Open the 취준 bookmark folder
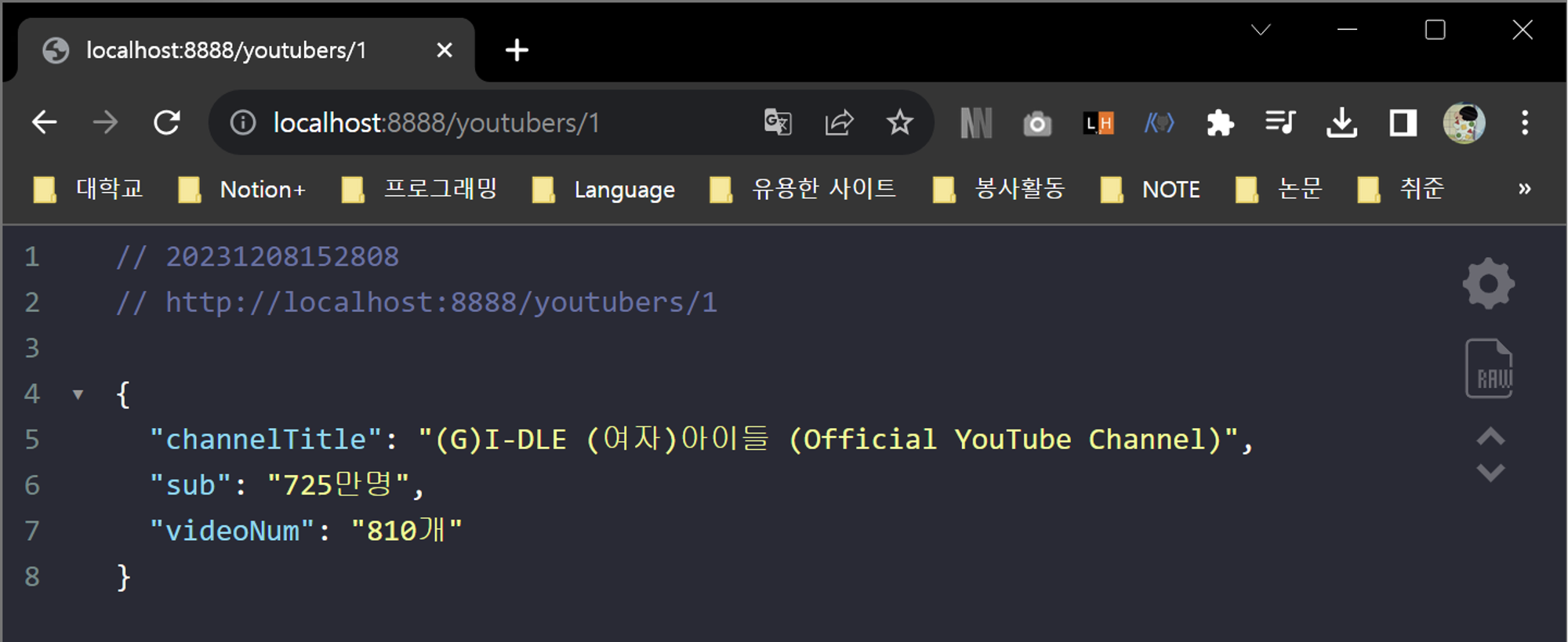The height and width of the screenshot is (642, 1568). tap(1401, 189)
